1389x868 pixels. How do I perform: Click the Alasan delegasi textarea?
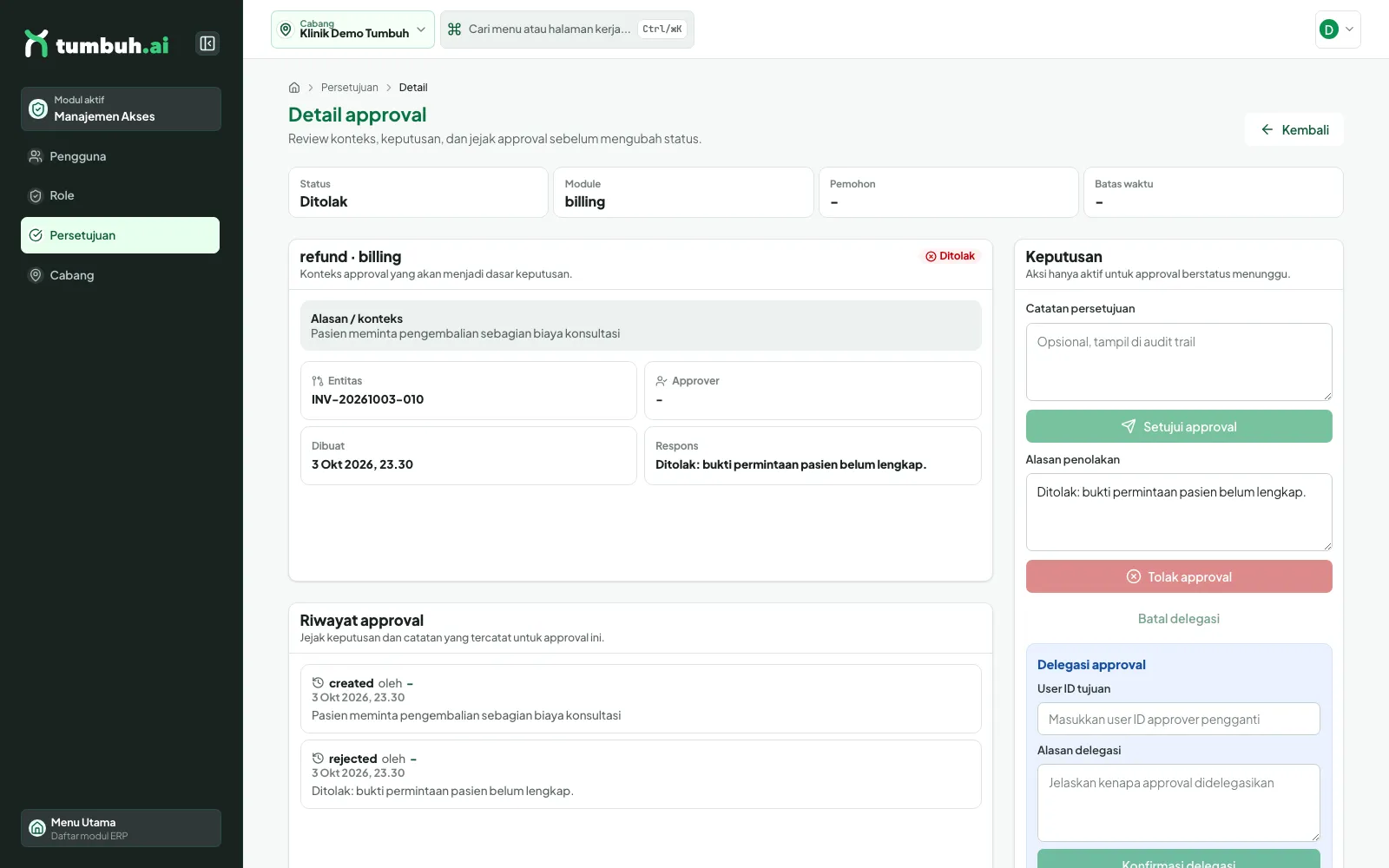pyautogui.click(x=1179, y=803)
